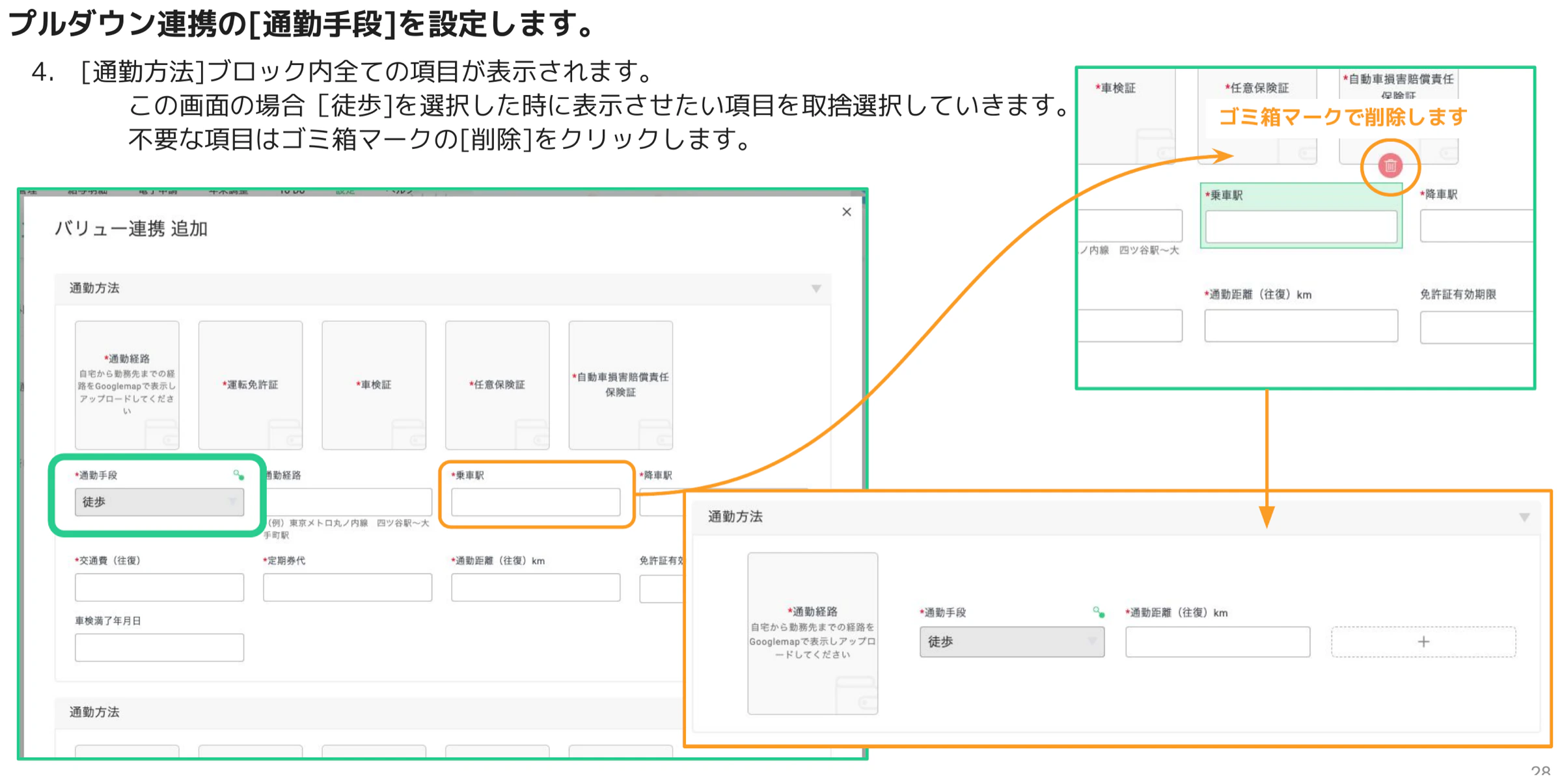Click the dashed + add-item placeholder
Viewport: 1562px width, 784px height.
(1423, 642)
